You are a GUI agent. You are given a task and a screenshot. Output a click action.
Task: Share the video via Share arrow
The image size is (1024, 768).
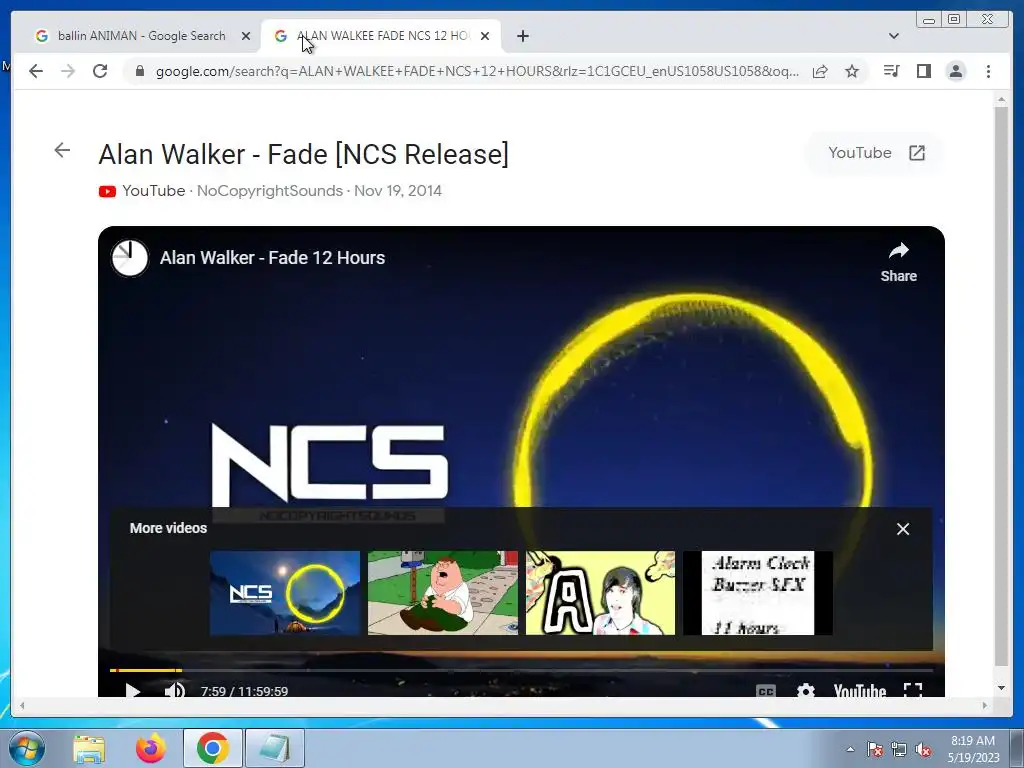(899, 261)
